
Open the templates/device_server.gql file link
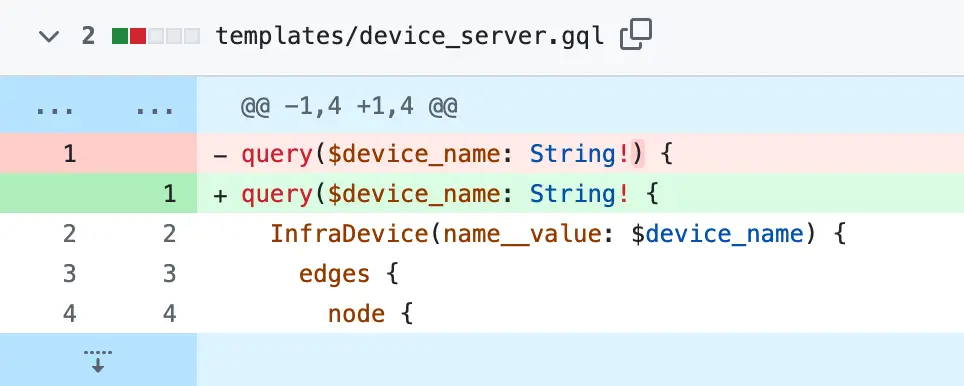coord(410,37)
